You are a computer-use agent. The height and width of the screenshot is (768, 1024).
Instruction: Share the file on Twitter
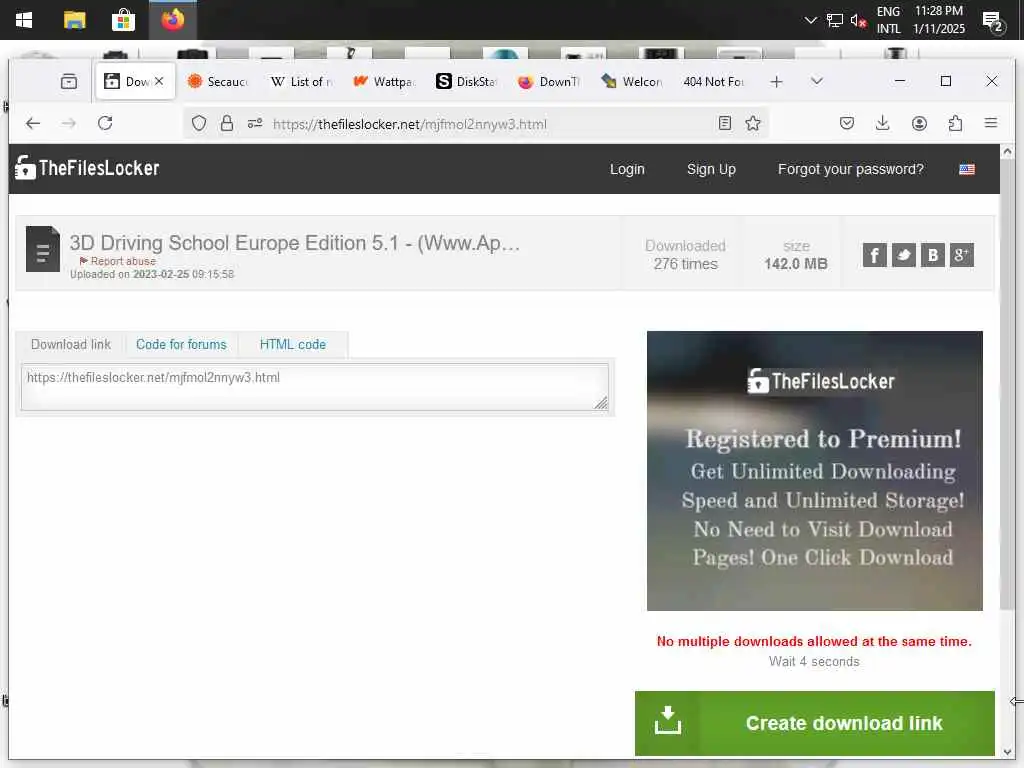pyautogui.click(x=903, y=255)
